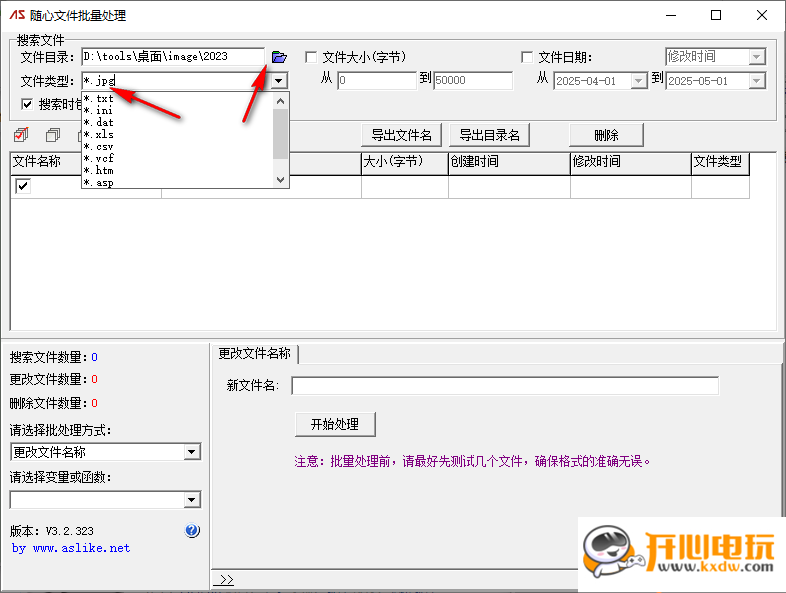The width and height of the screenshot is (786, 593).
Task: Select *.txt from file type list
Action: coord(178,99)
